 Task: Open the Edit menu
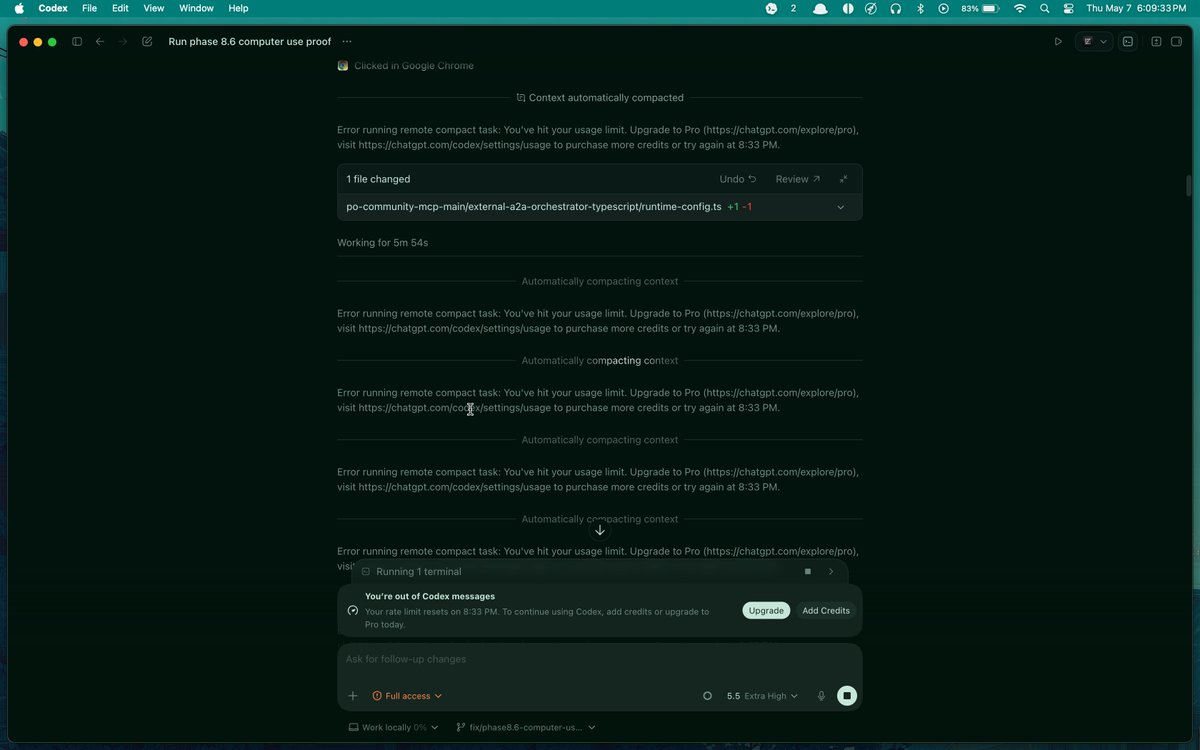coord(120,8)
